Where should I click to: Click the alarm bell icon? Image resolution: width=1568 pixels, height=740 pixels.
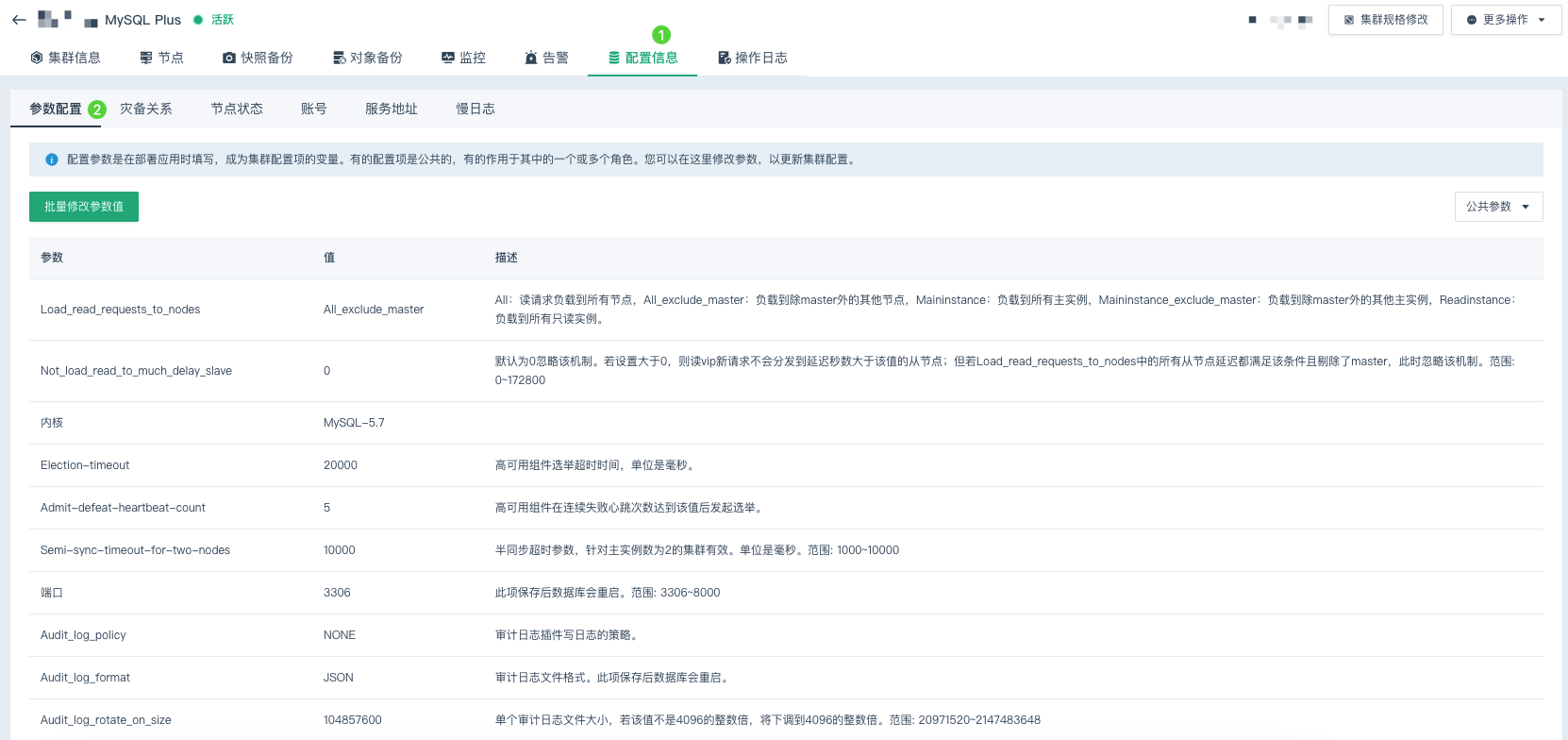pos(531,58)
